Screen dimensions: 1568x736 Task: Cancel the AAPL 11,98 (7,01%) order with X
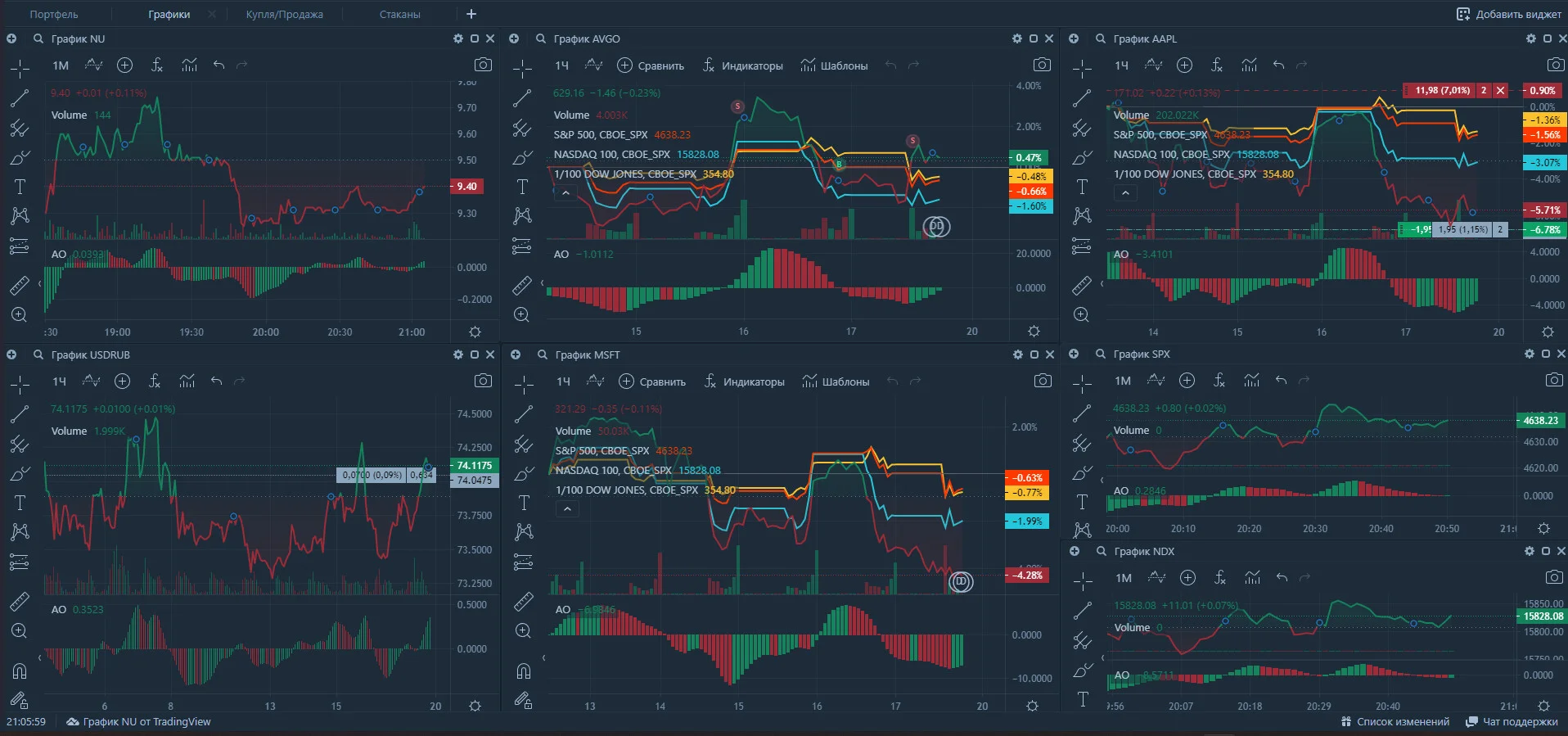(x=1500, y=90)
